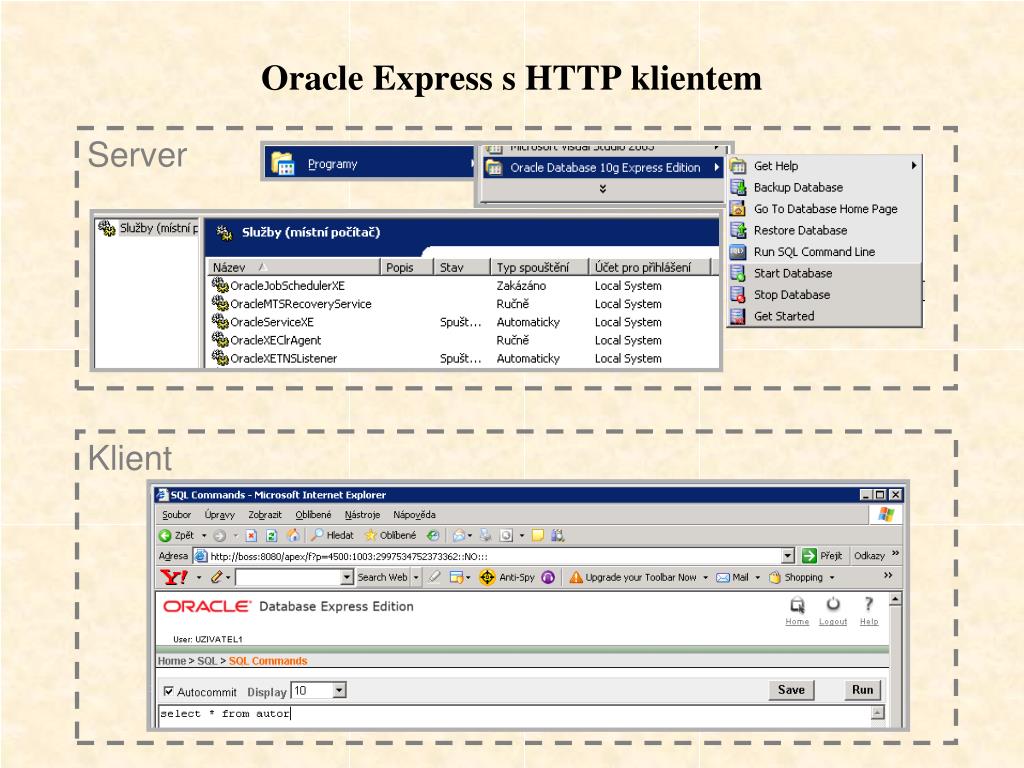Open the Úpravy menu
Viewport: 1024px width, 768px height.
[x=219, y=515]
